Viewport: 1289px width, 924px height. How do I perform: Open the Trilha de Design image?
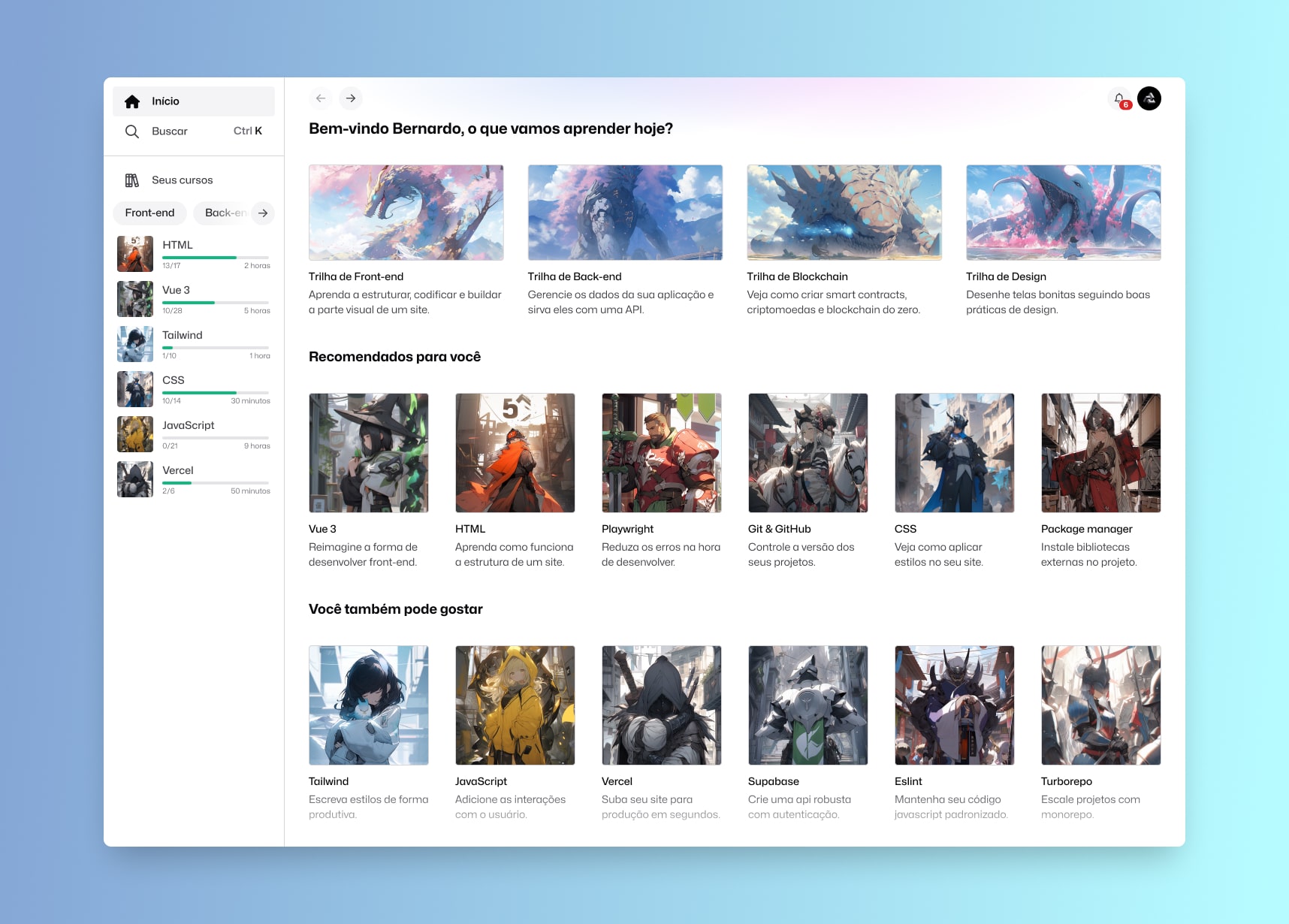pyautogui.click(x=1064, y=213)
